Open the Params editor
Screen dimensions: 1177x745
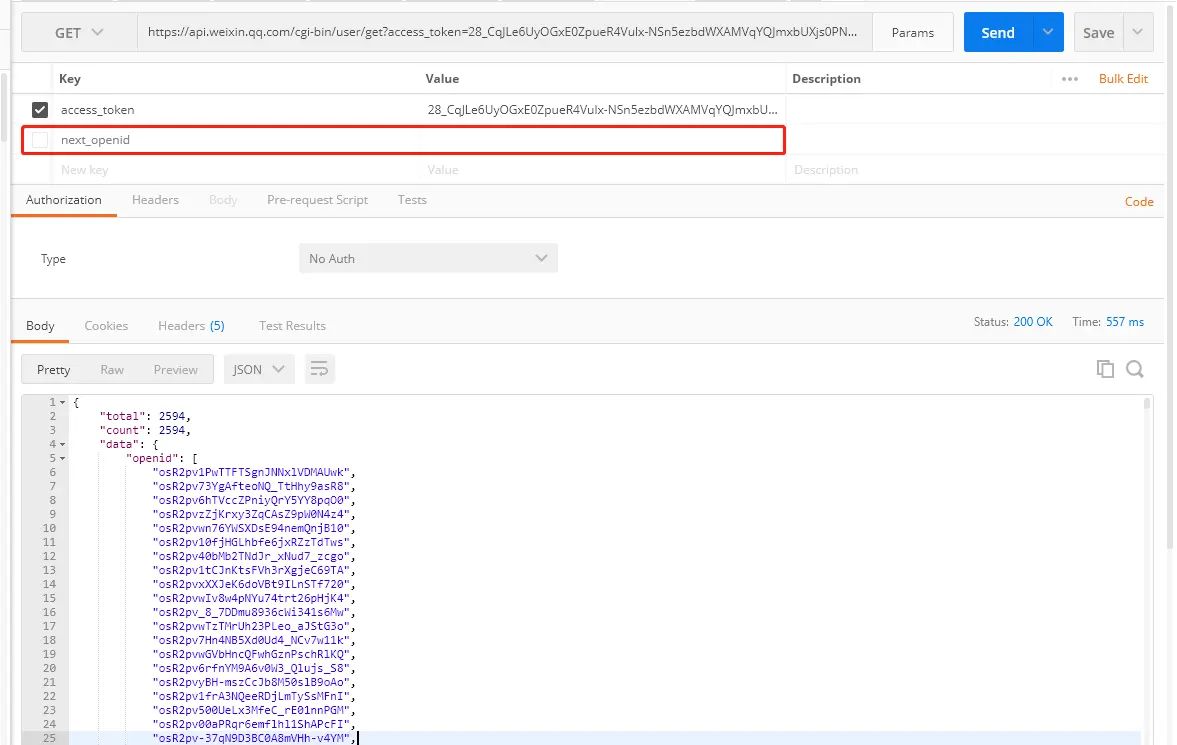pos(913,32)
